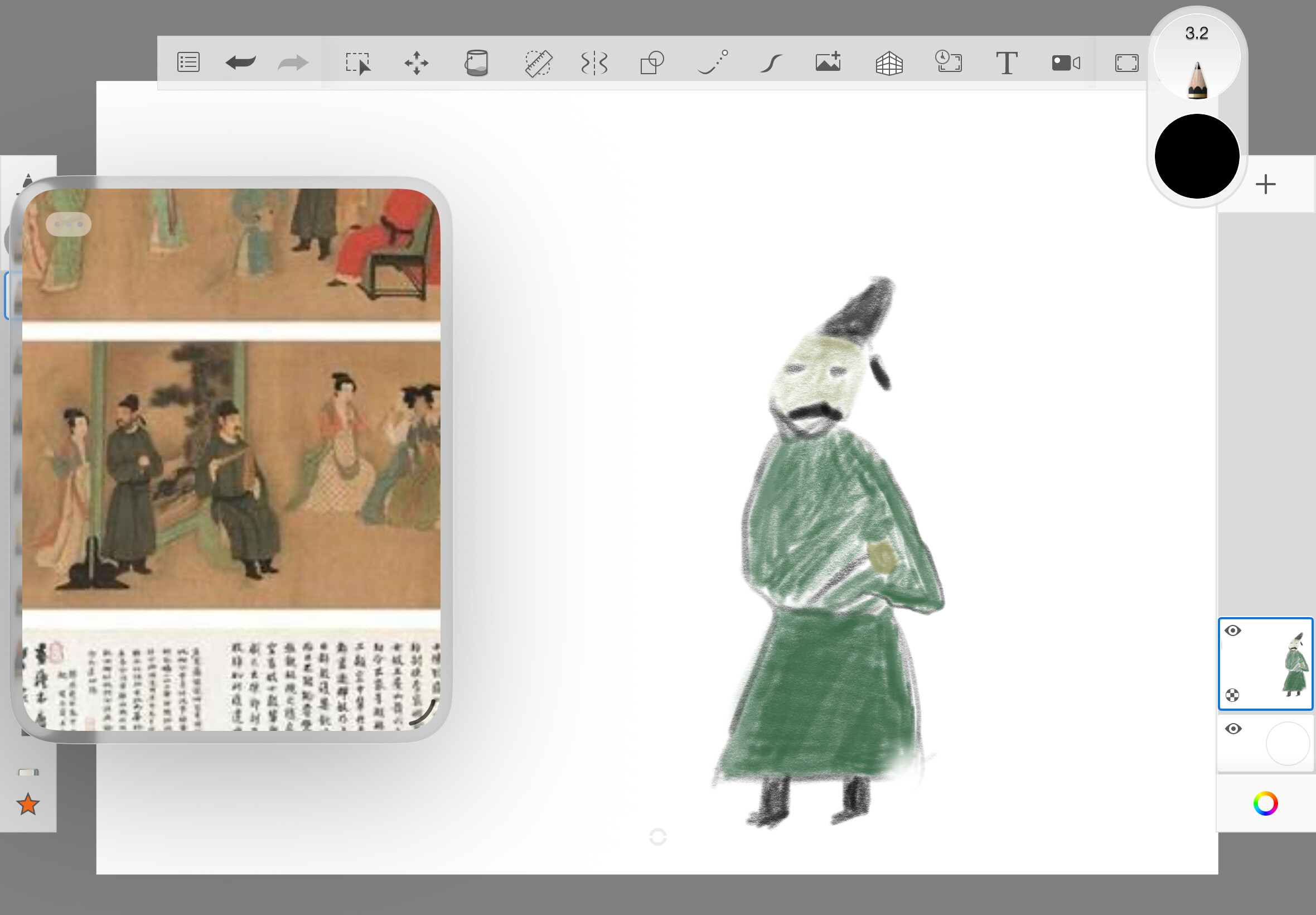Enable the Perspective Guides grid
Image resolution: width=1316 pixels, height=915 pixels.
(889, 63)
